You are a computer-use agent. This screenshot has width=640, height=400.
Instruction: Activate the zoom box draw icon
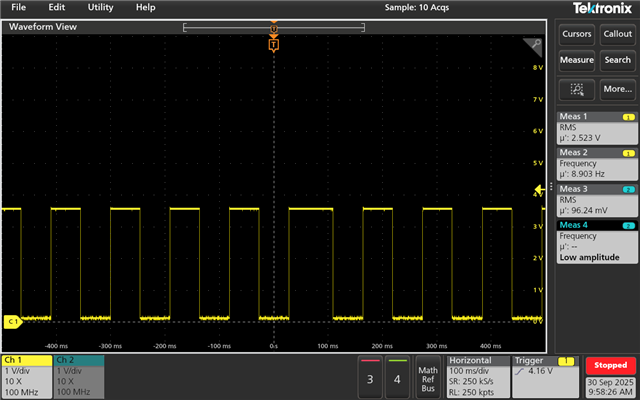577,89
